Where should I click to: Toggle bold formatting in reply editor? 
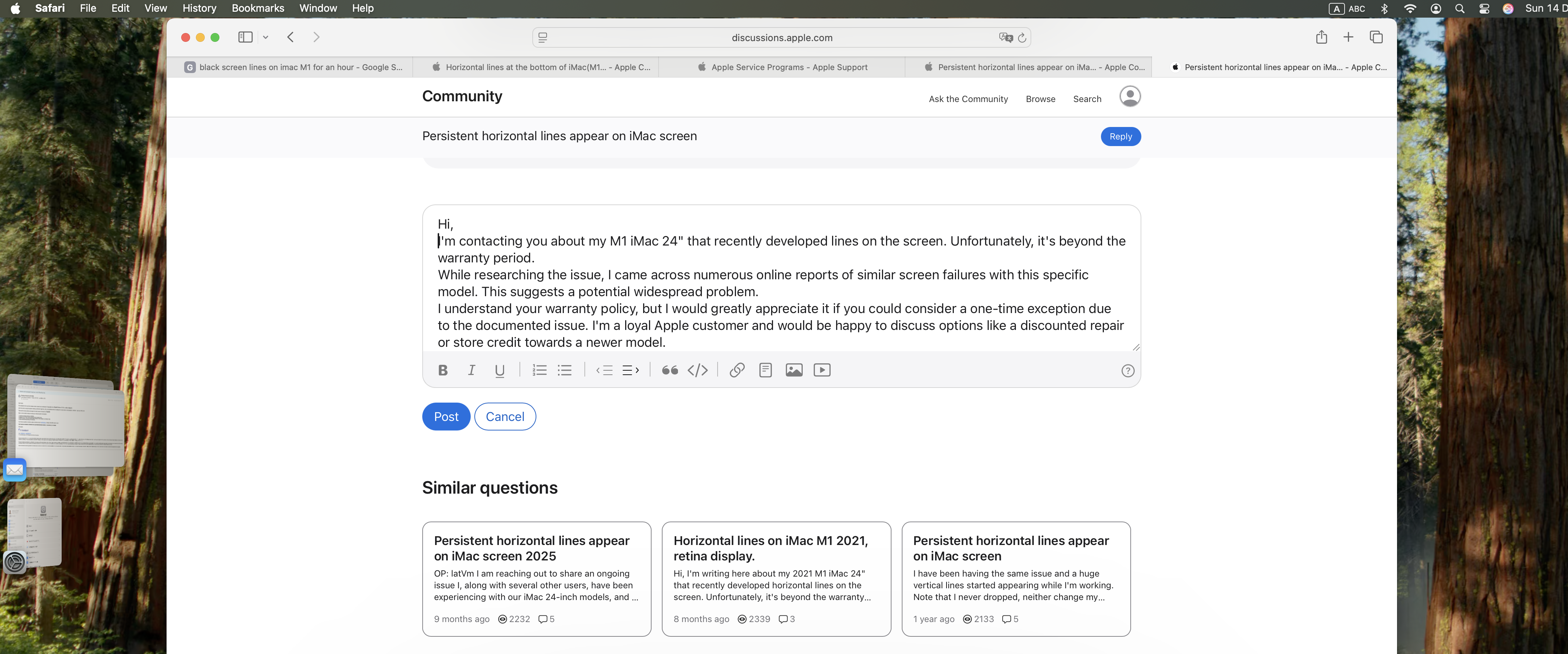coord(442,370)
